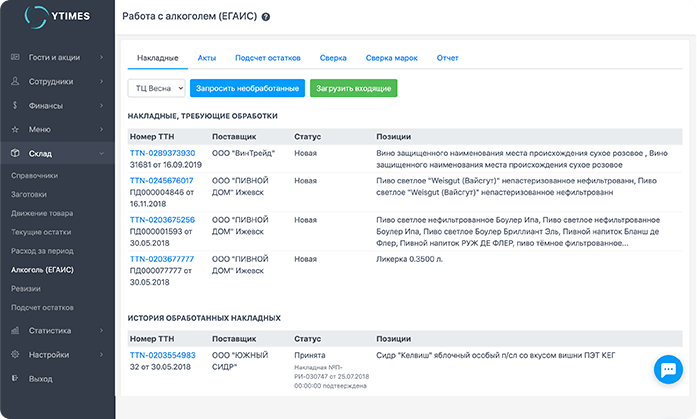Screen dimensions: 697x419
Task: Click the Сотрудники people icon
Action: click(x=15, y=81)
